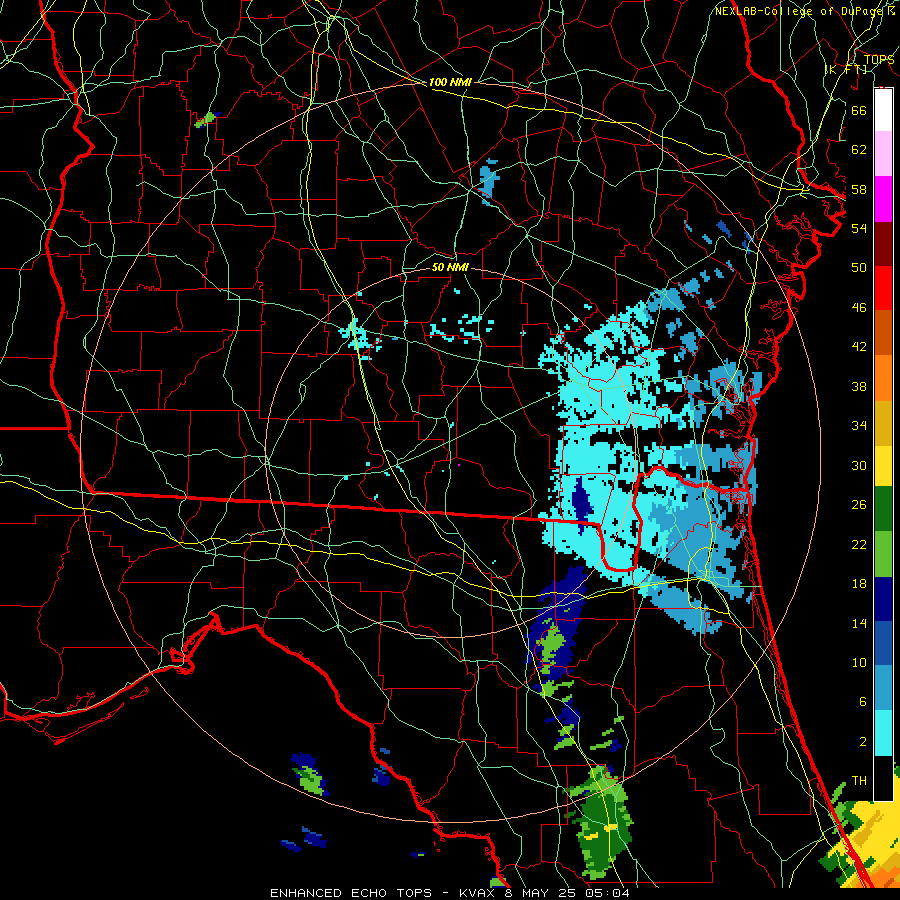Click the dark red 50 kft legend swatch
Screen dimensions: 900x900
pos(883,244)
